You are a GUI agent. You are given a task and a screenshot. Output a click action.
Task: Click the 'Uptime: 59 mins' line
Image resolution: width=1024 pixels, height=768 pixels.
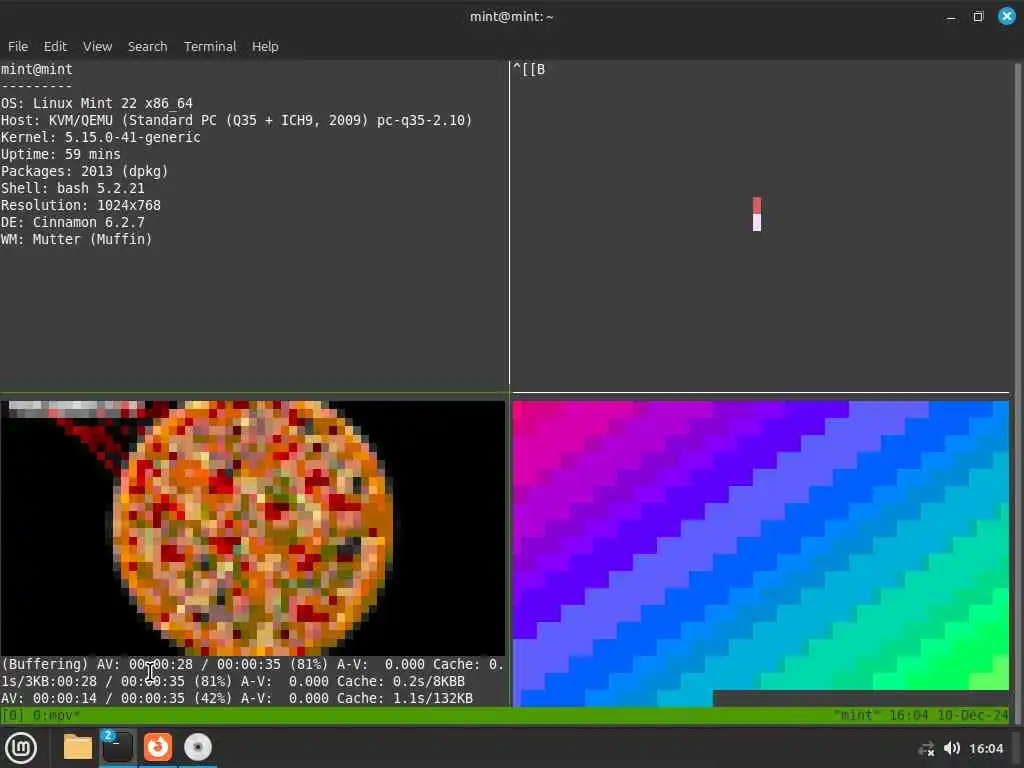(x=61, y=154)
